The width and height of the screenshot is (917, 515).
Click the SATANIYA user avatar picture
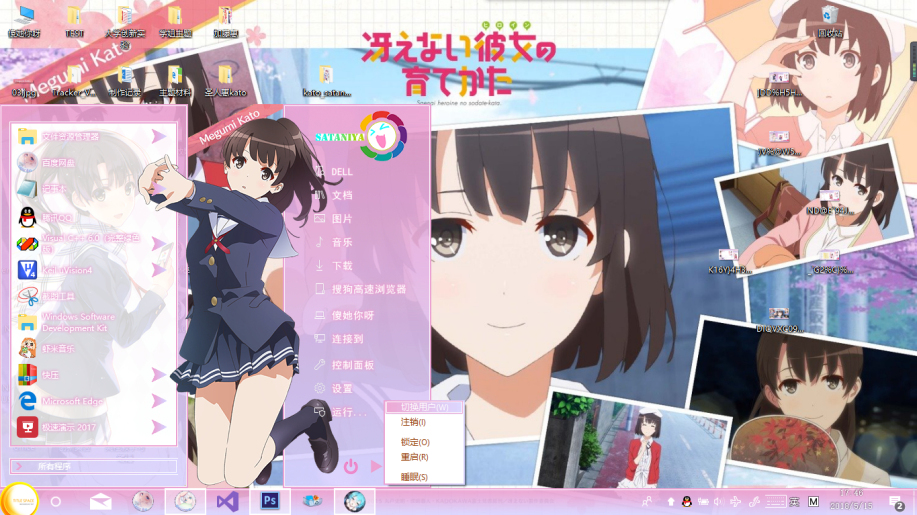pyautogui.click(x=382, y=136)
